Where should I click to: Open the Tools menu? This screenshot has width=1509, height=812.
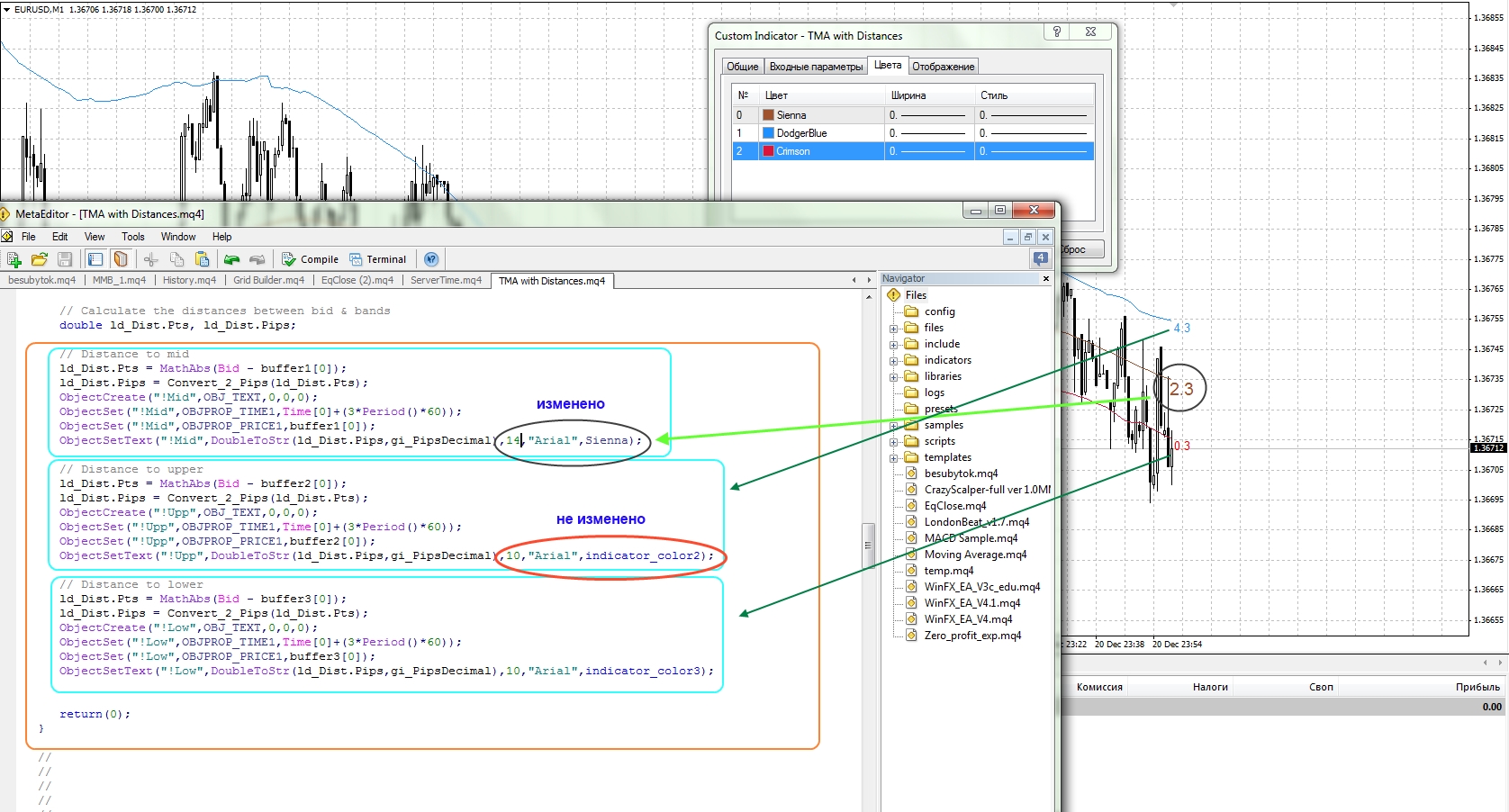click(133, 237)
